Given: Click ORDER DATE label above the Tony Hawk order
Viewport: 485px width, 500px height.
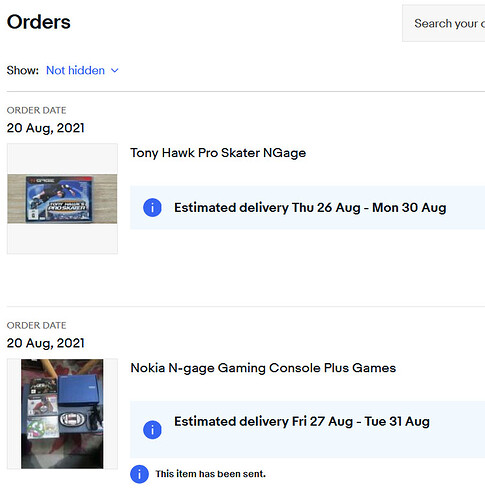Looking at the screenshot, I should click(x=37, y=110).
